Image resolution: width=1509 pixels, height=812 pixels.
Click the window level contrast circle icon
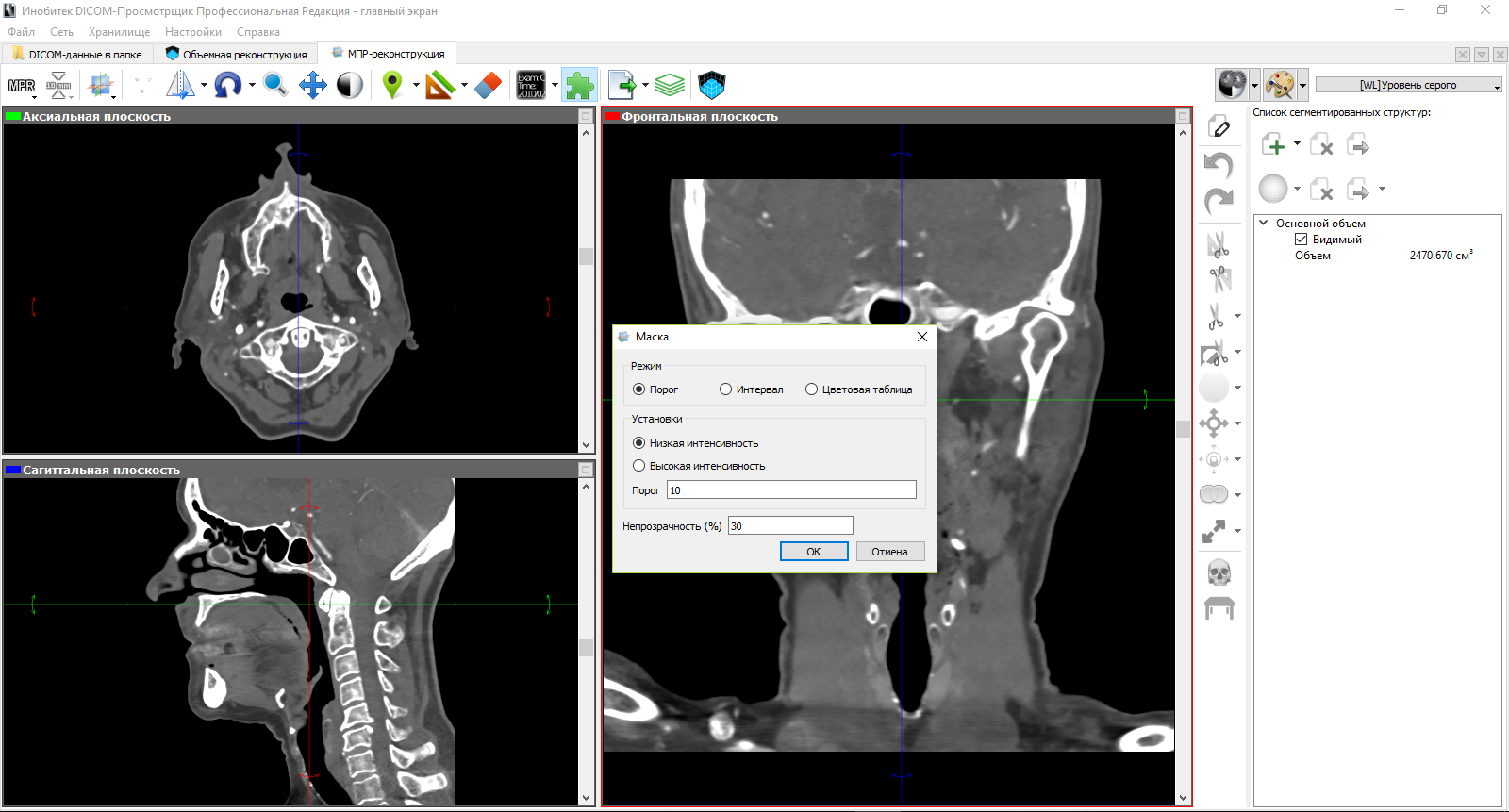click(350, 85)
